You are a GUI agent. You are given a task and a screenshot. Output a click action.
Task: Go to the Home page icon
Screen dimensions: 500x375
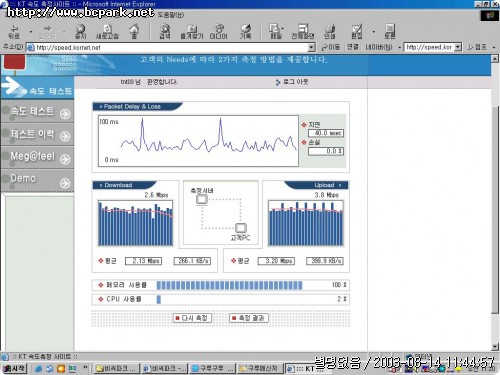134,29
